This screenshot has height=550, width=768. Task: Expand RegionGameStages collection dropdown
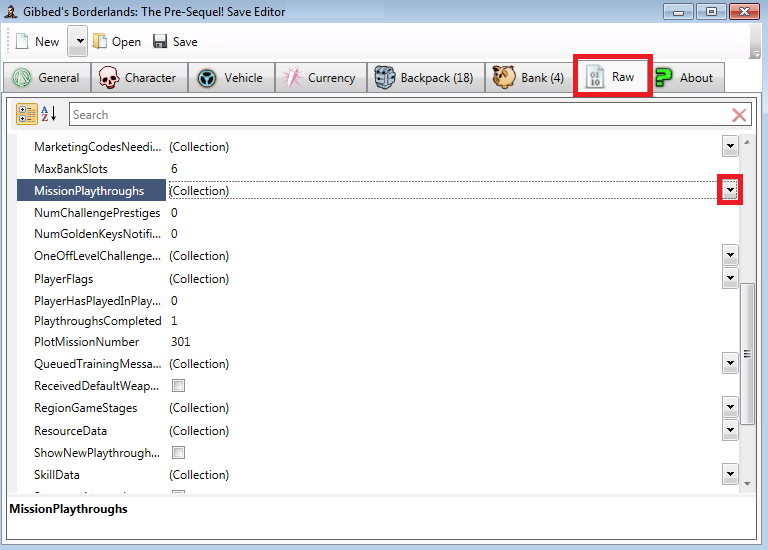point(730,407)
